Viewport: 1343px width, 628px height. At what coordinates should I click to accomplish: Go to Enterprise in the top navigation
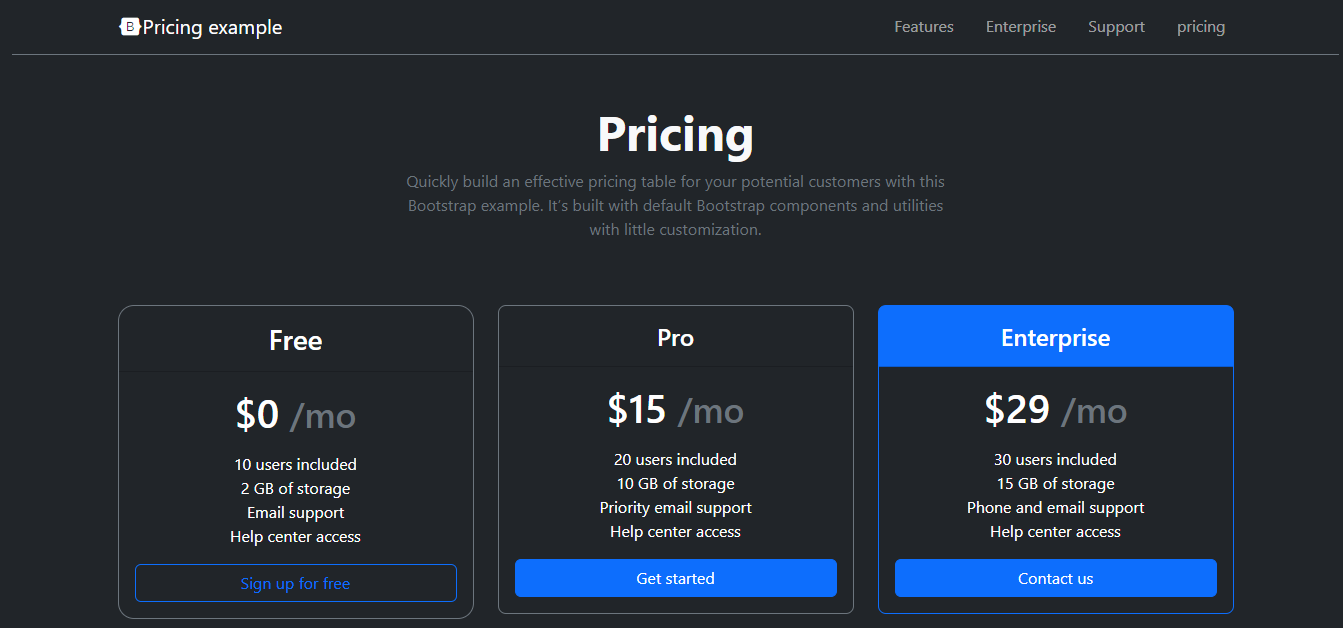pyautogui.click(x=1021, y=27)
